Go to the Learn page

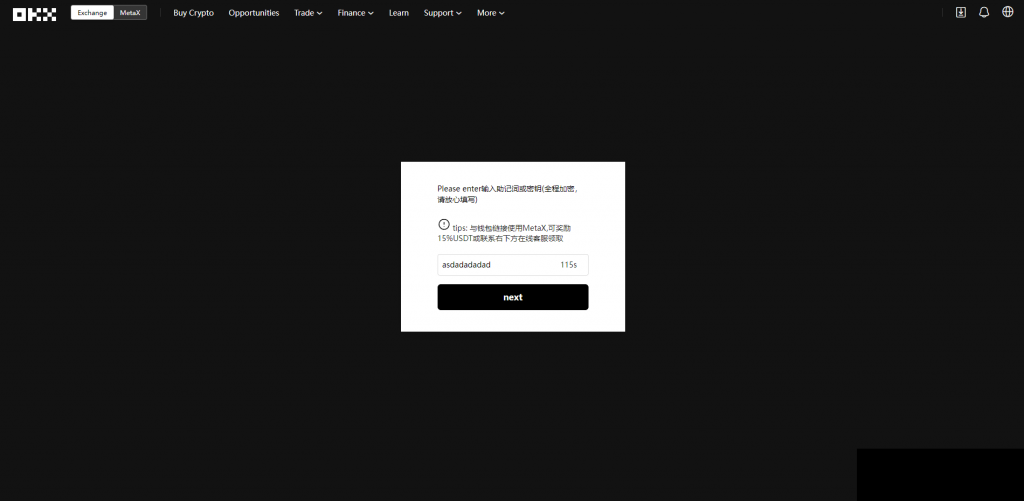398,13
